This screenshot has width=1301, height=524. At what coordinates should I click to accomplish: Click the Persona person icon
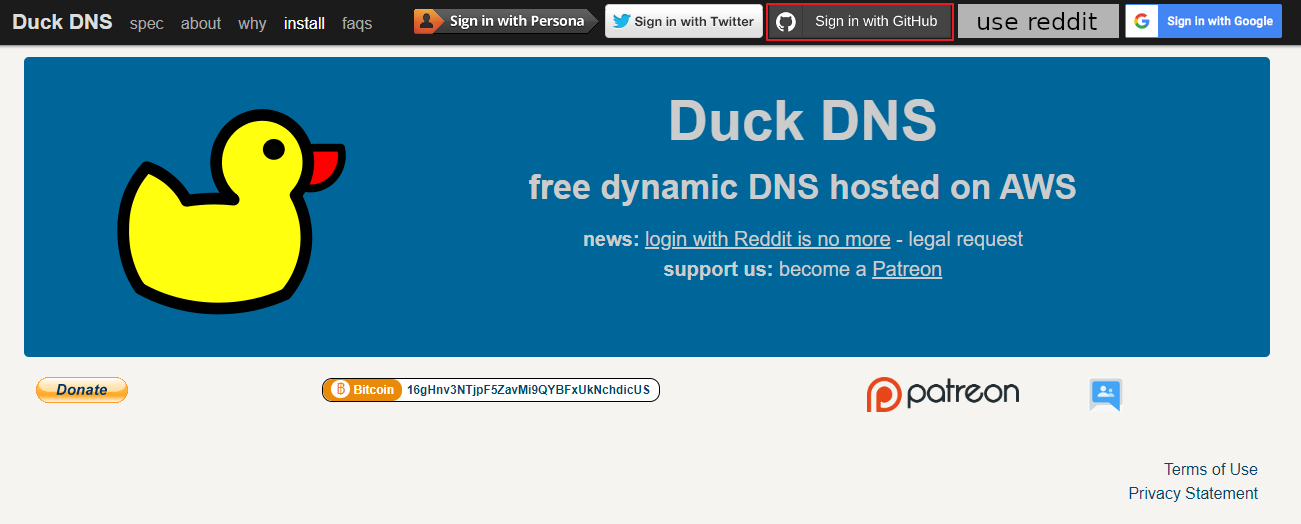click(427, 21)
